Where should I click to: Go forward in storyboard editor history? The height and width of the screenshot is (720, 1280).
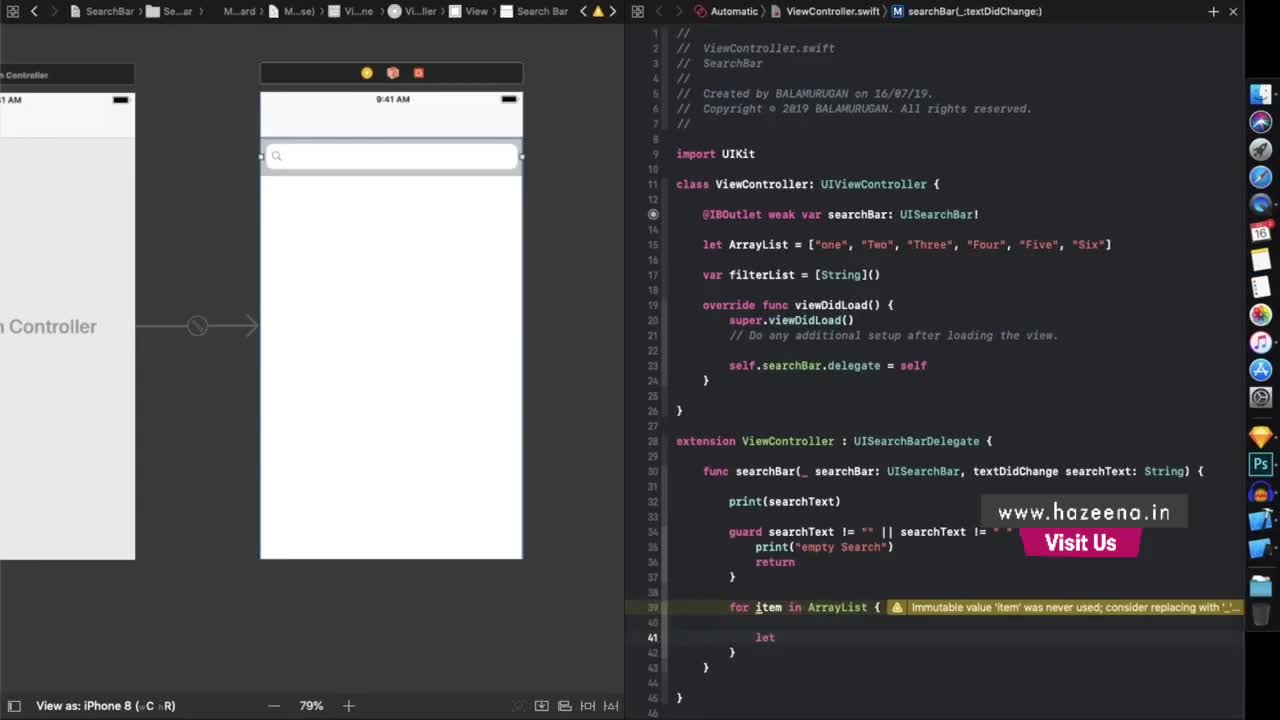(54, 11)
